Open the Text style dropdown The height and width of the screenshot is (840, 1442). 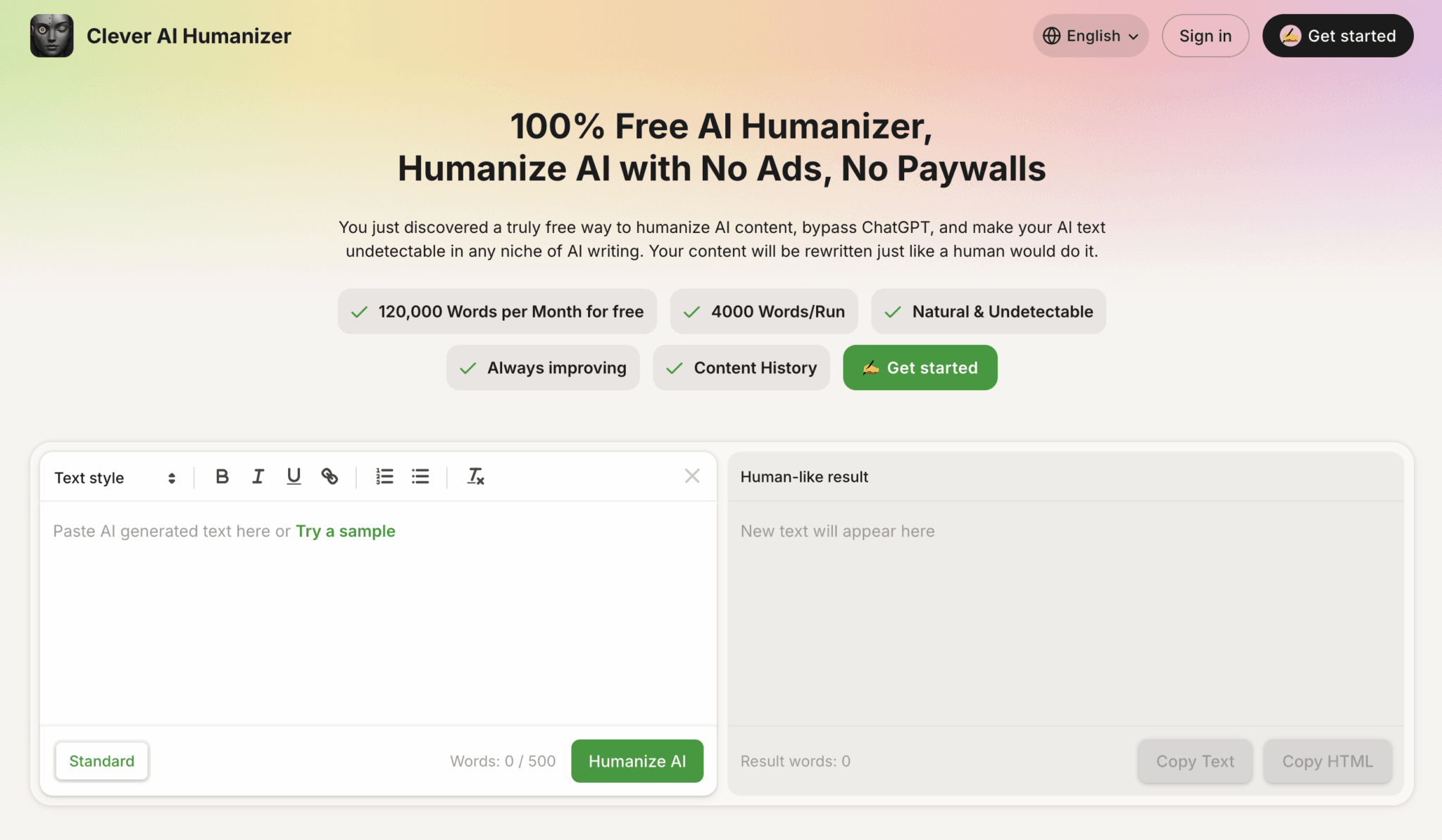(115, 477)
